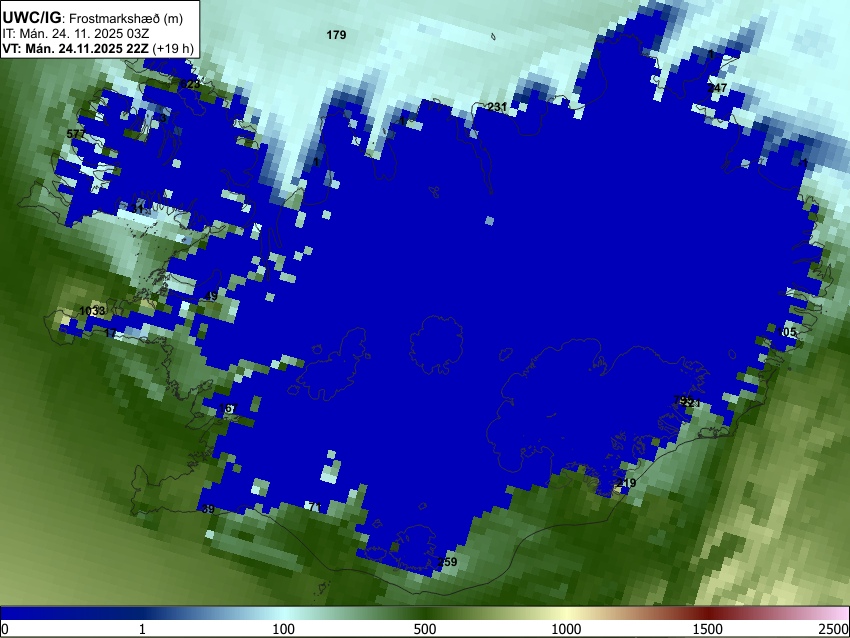Click the map value '105' on east coast
The image size is (850, 638).
point(787,332)
